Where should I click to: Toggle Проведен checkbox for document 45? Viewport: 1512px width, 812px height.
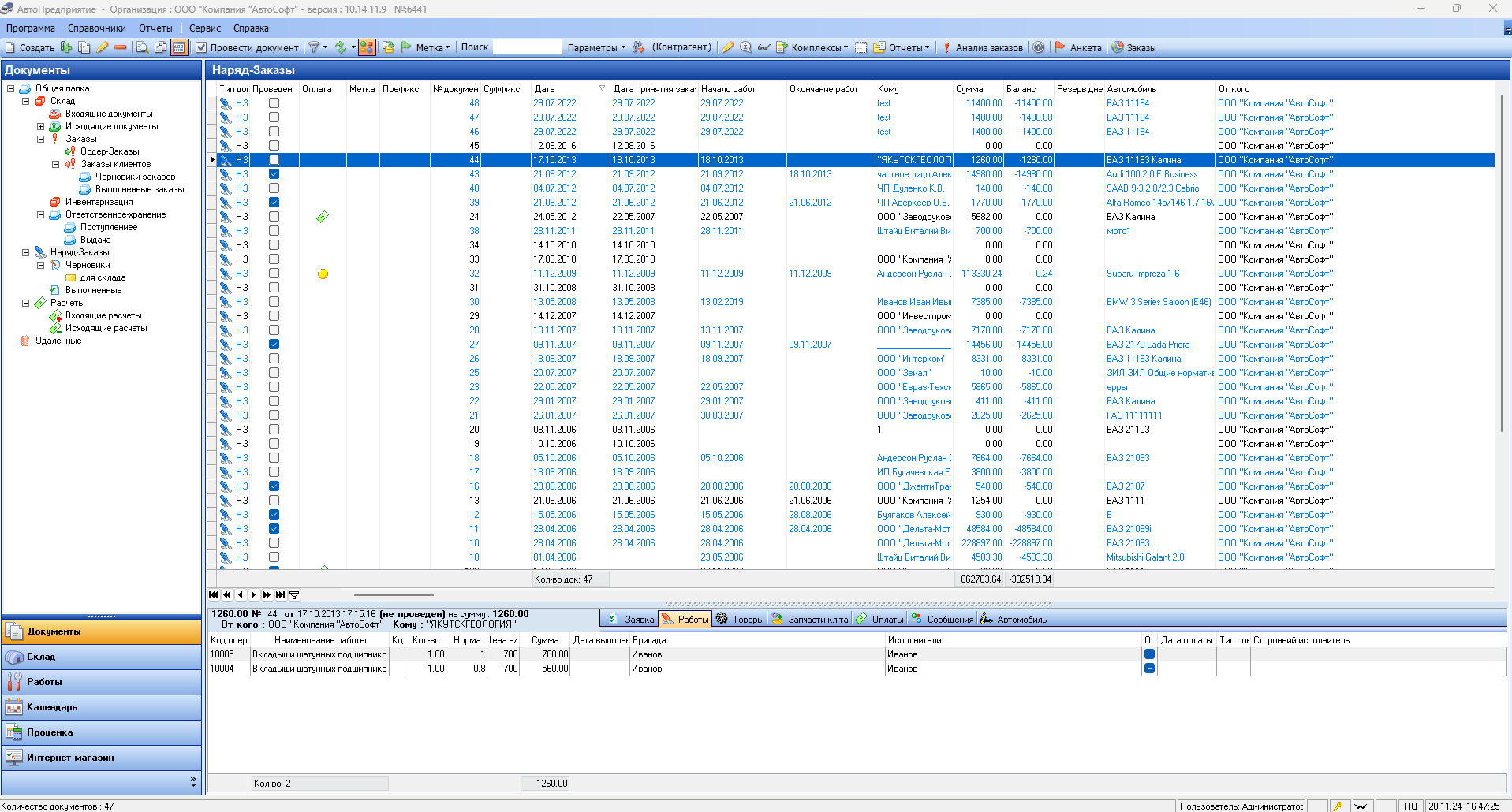coord(274,145)
